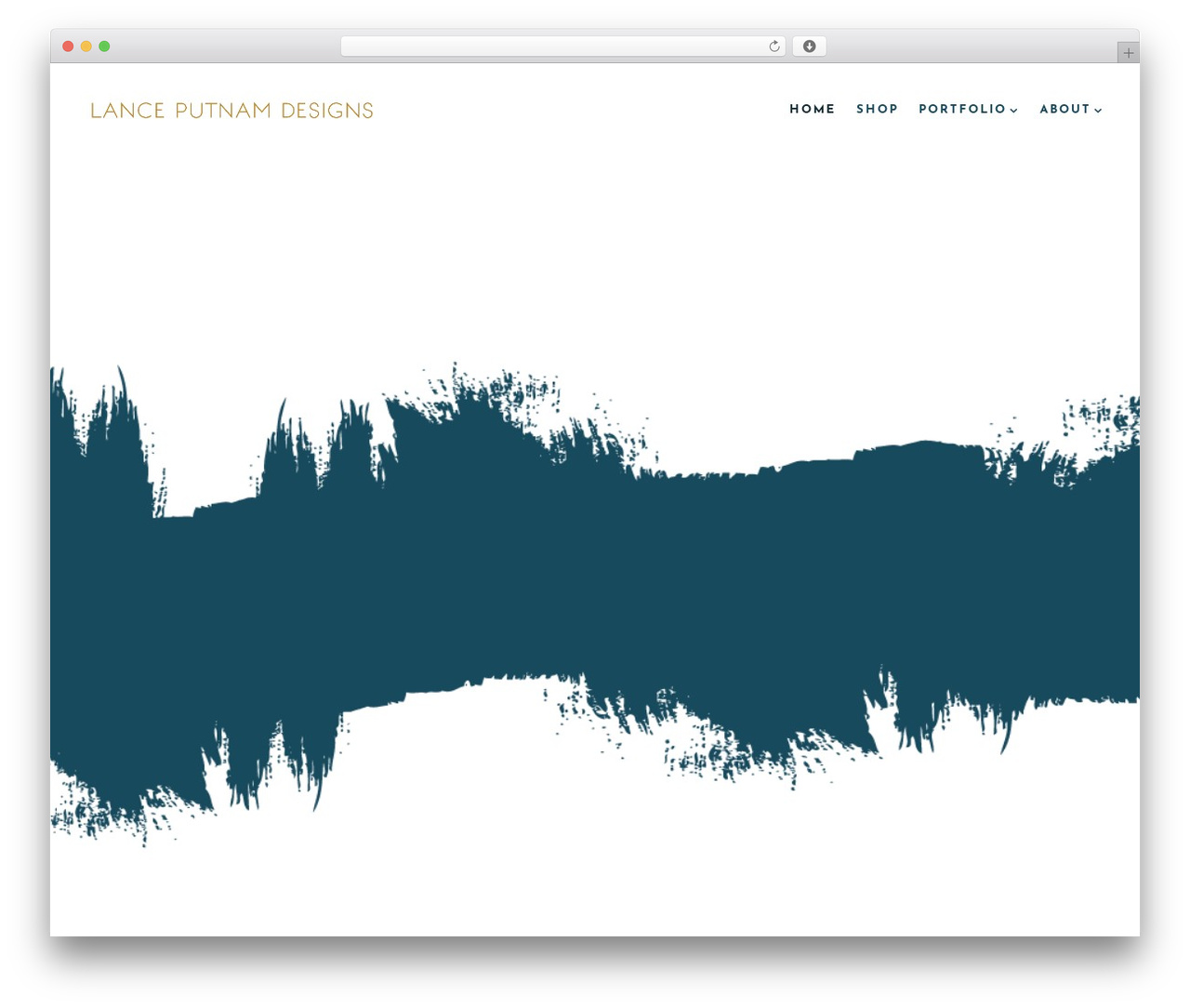The height and width of the screenshot is (1008, 1190).
Task: Open the SHOP menu item
Action: point(877,109)
